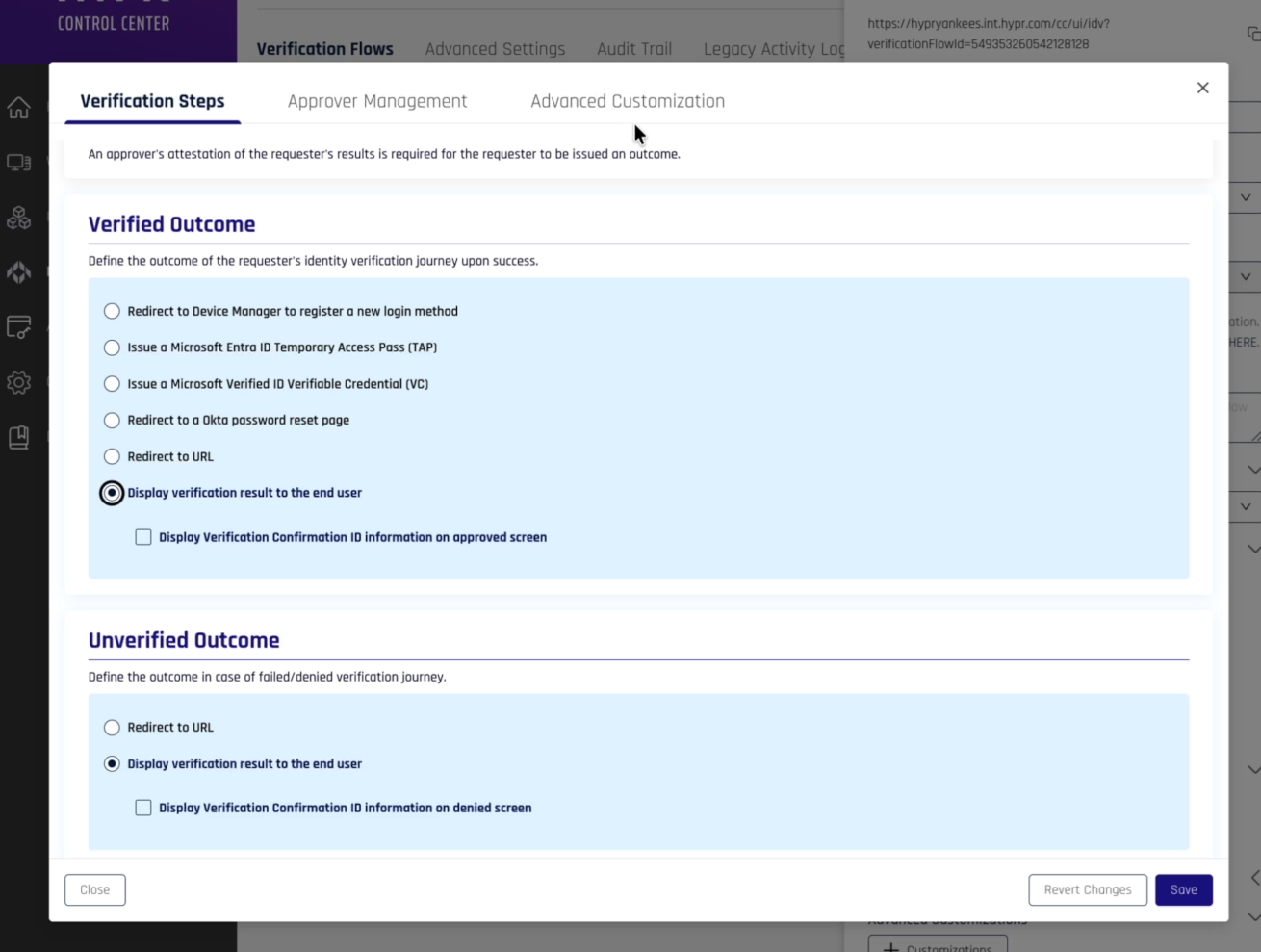The image size is (1261, 952).
Task: Save the verification flow settings
Action: (x=1184, y=889)
